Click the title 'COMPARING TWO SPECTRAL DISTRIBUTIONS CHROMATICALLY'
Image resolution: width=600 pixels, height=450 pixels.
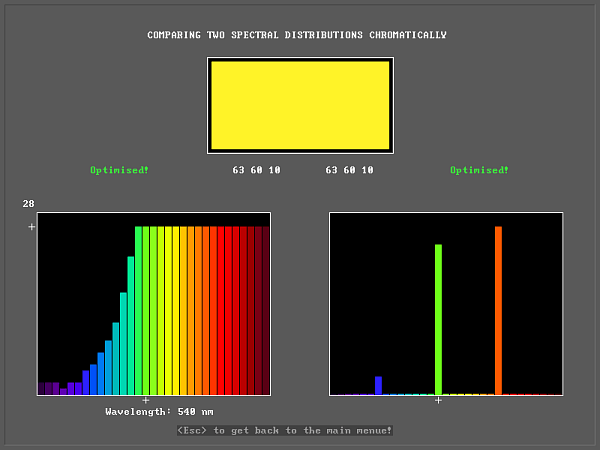(297, 35)
